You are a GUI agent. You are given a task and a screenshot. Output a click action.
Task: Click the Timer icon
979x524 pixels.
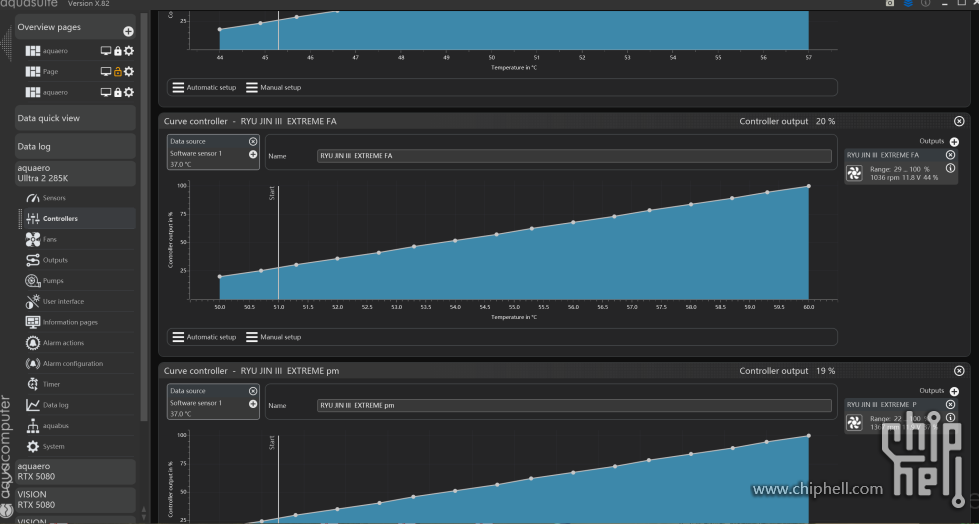(x=32, y=383)
